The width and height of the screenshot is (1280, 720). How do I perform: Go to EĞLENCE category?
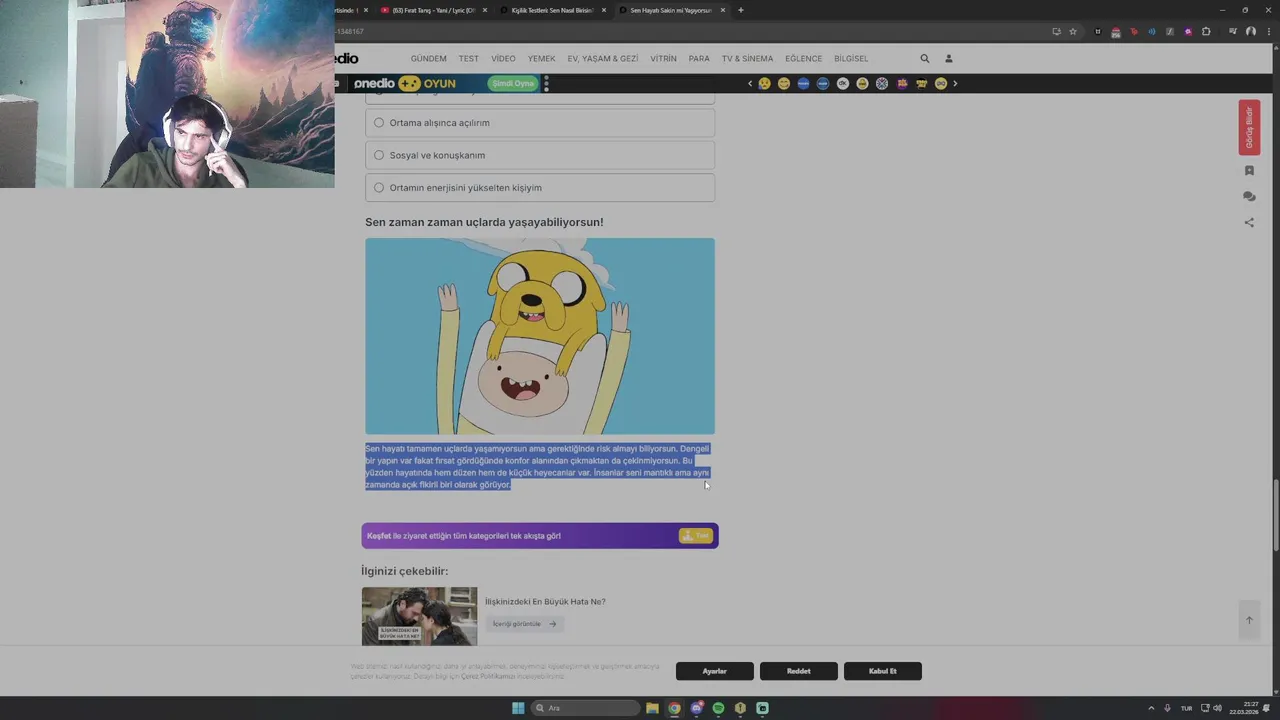(x=803, y=59)
